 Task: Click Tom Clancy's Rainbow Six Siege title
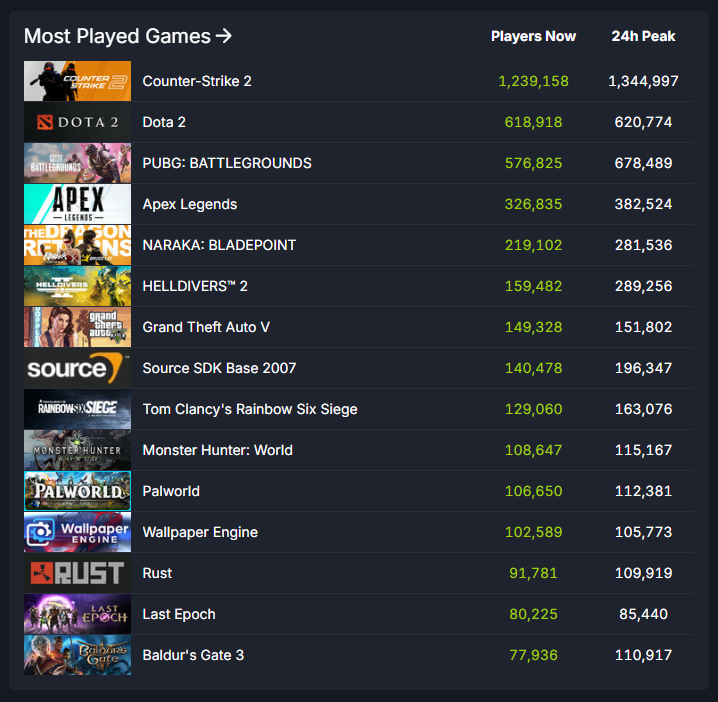(250, 409)
